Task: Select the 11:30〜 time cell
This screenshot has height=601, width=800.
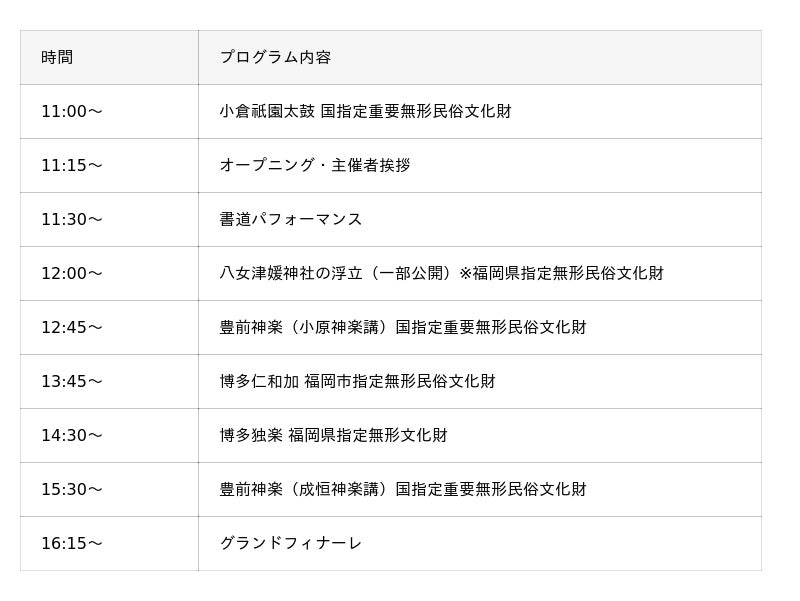Action: (109, 219)
